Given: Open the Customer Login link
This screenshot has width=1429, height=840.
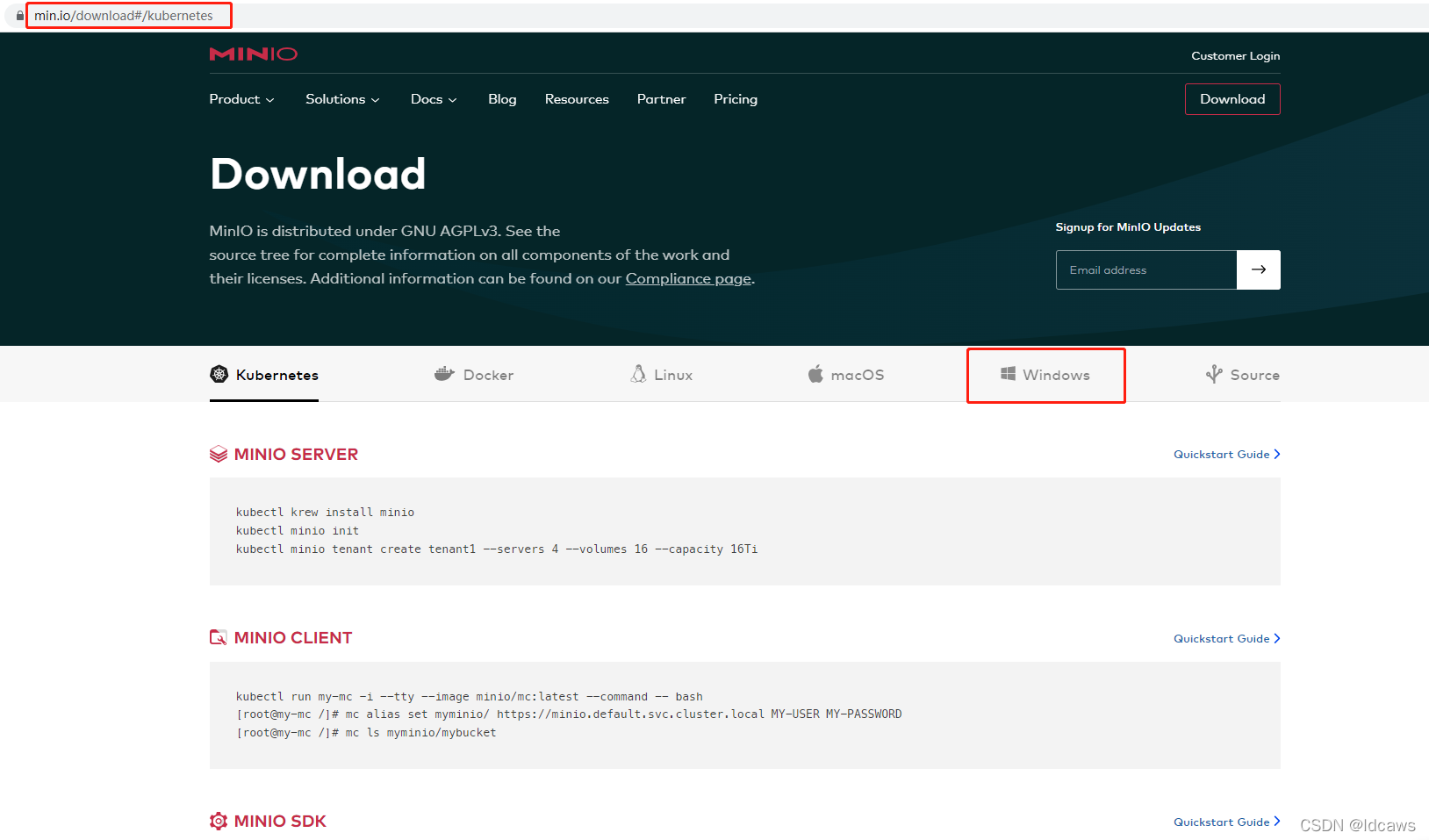Looking at the screenshot, I should [1235, 56].
